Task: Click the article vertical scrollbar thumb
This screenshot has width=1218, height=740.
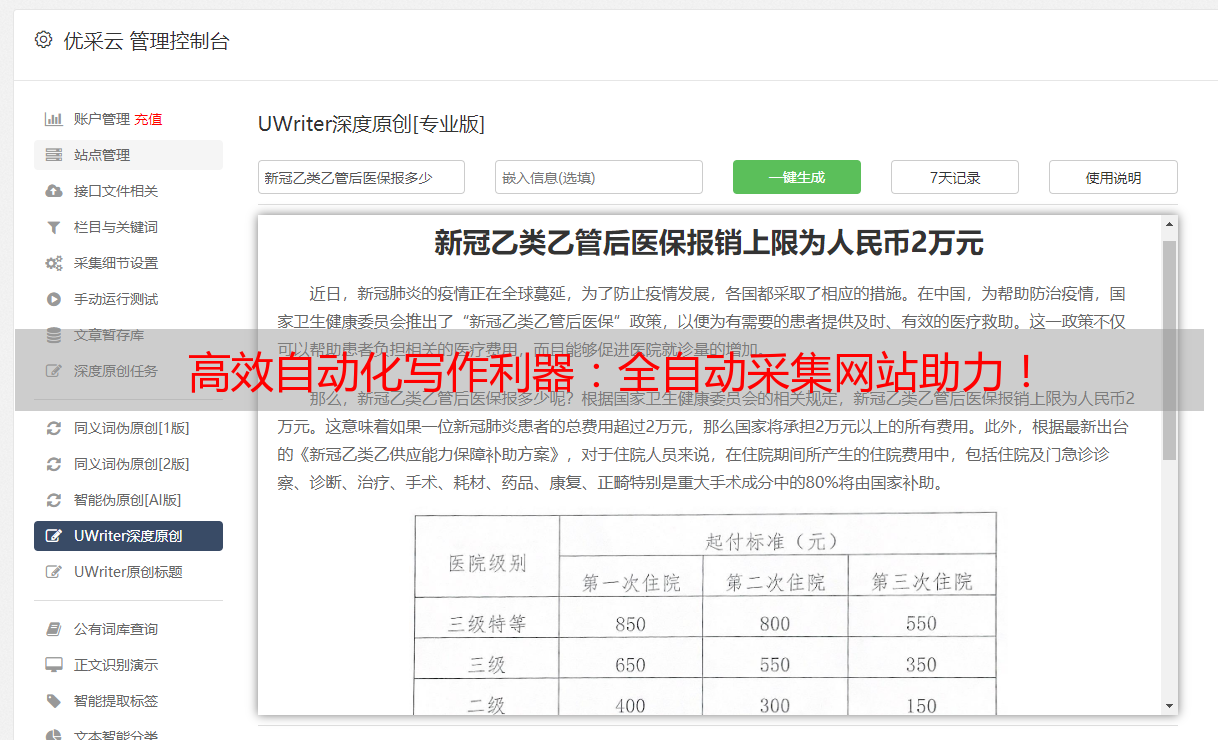Action: [x=1169, y=350]
